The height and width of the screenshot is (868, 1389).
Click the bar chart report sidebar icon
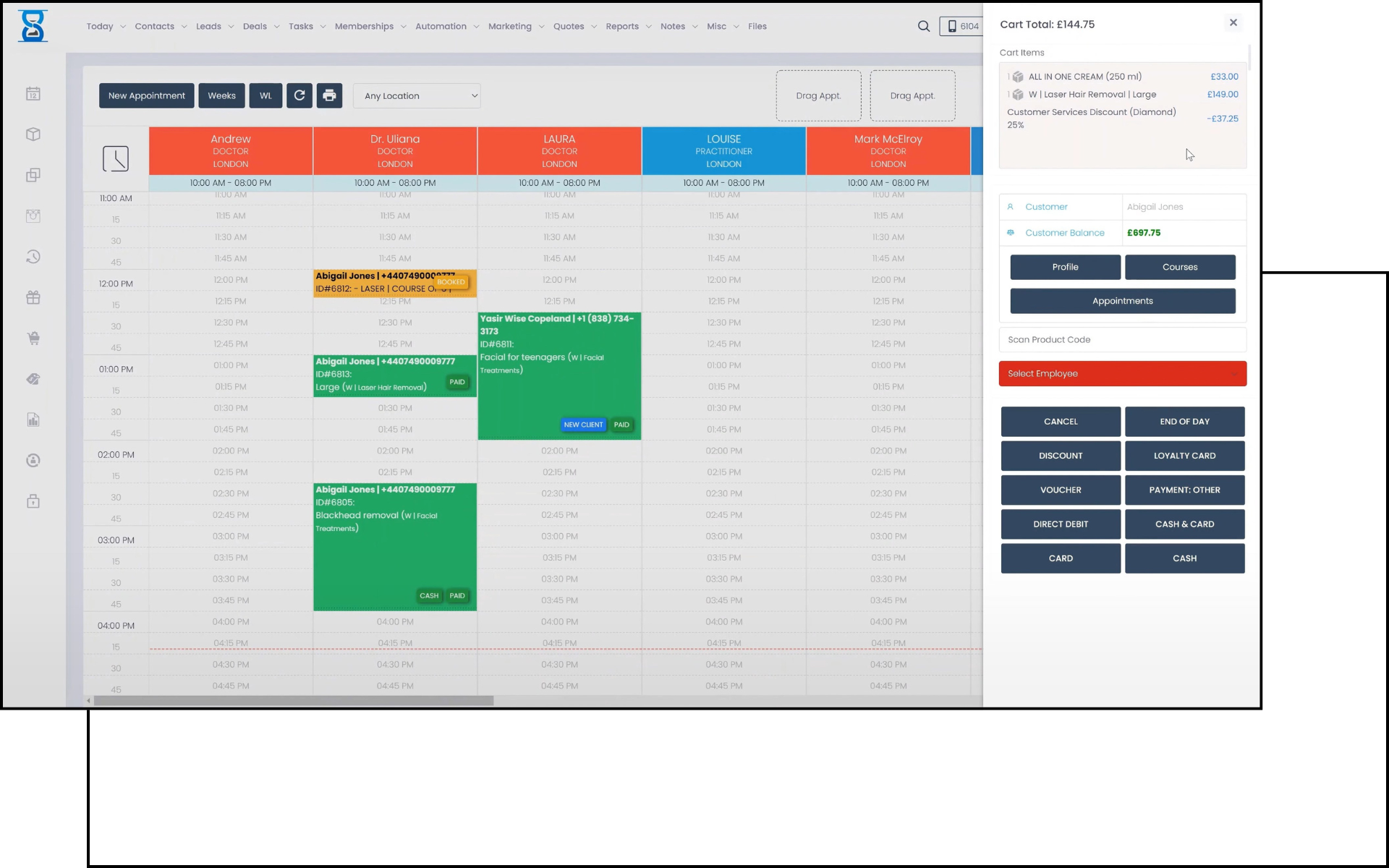(33, 420)
